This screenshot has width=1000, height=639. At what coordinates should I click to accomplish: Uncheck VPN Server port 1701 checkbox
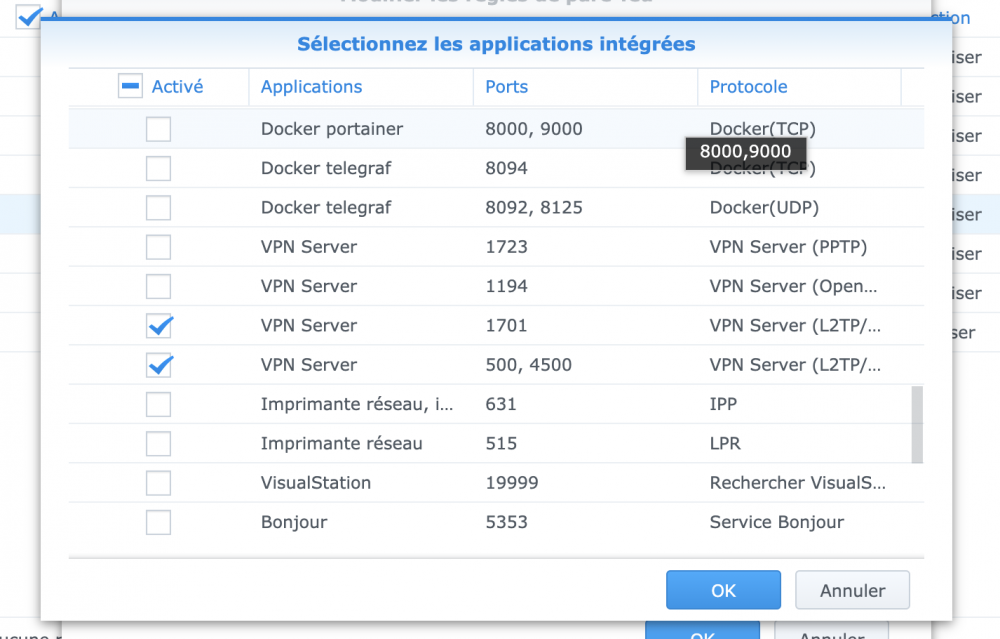pyautogui.click(x=158, y=325)
